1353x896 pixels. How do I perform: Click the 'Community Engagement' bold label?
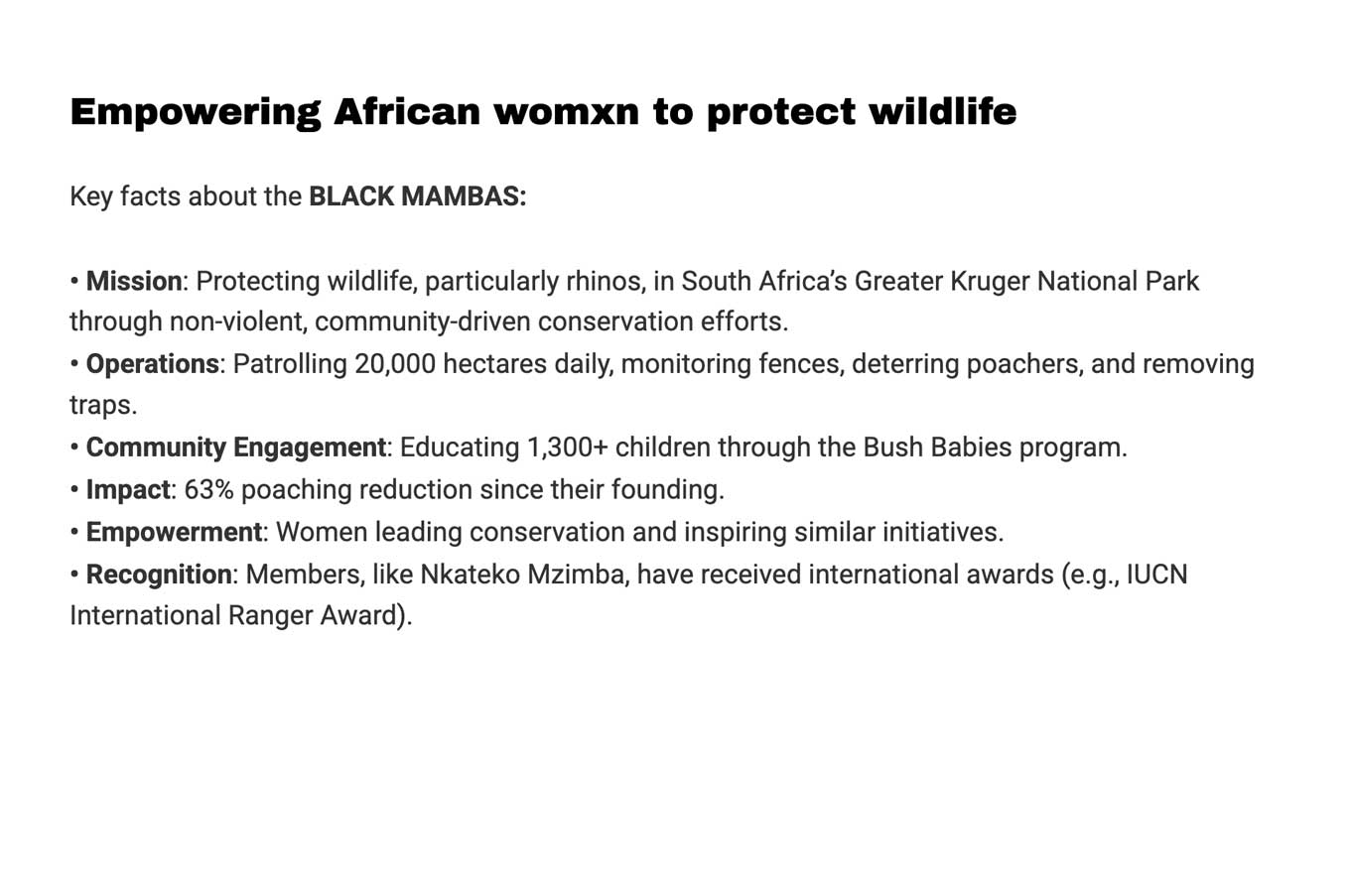236,448
